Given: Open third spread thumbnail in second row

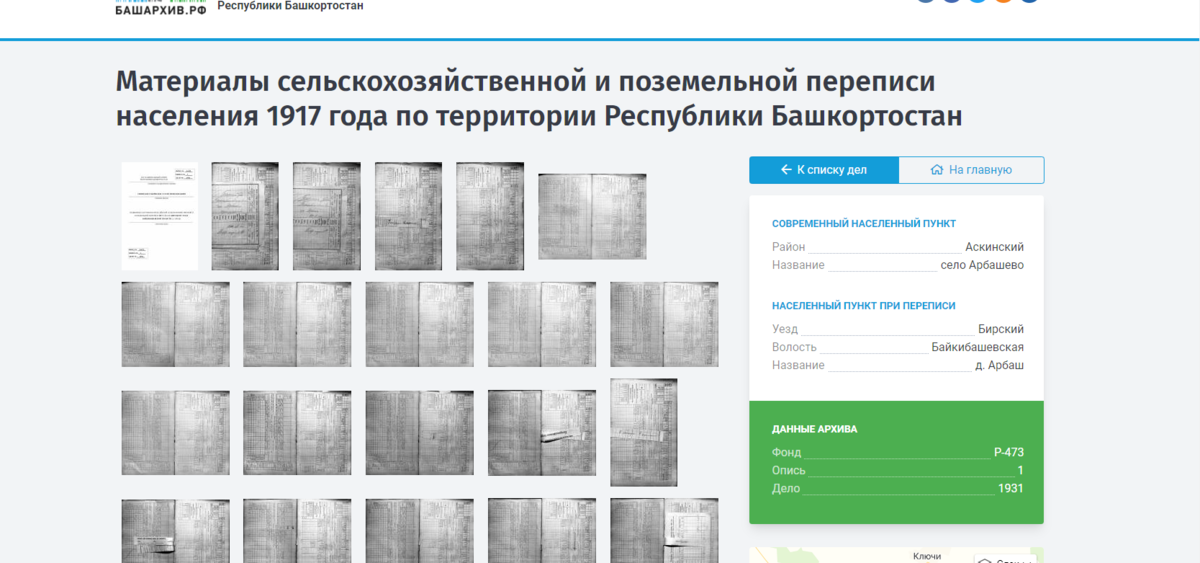Looking at the screenshot, I should 419,324.
